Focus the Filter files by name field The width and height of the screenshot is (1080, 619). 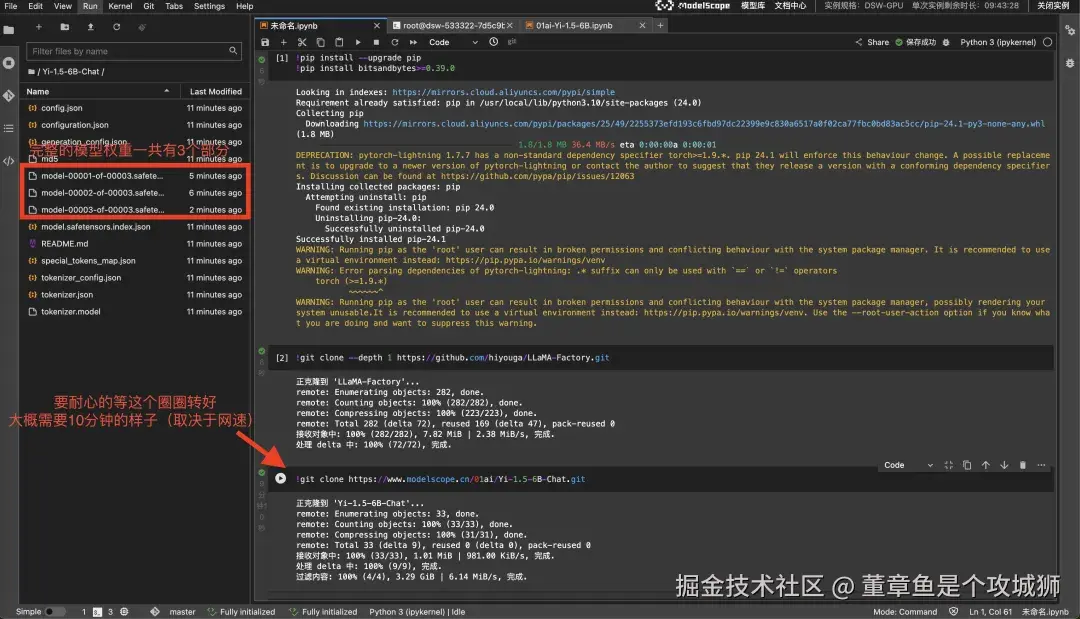click(134, 51)
